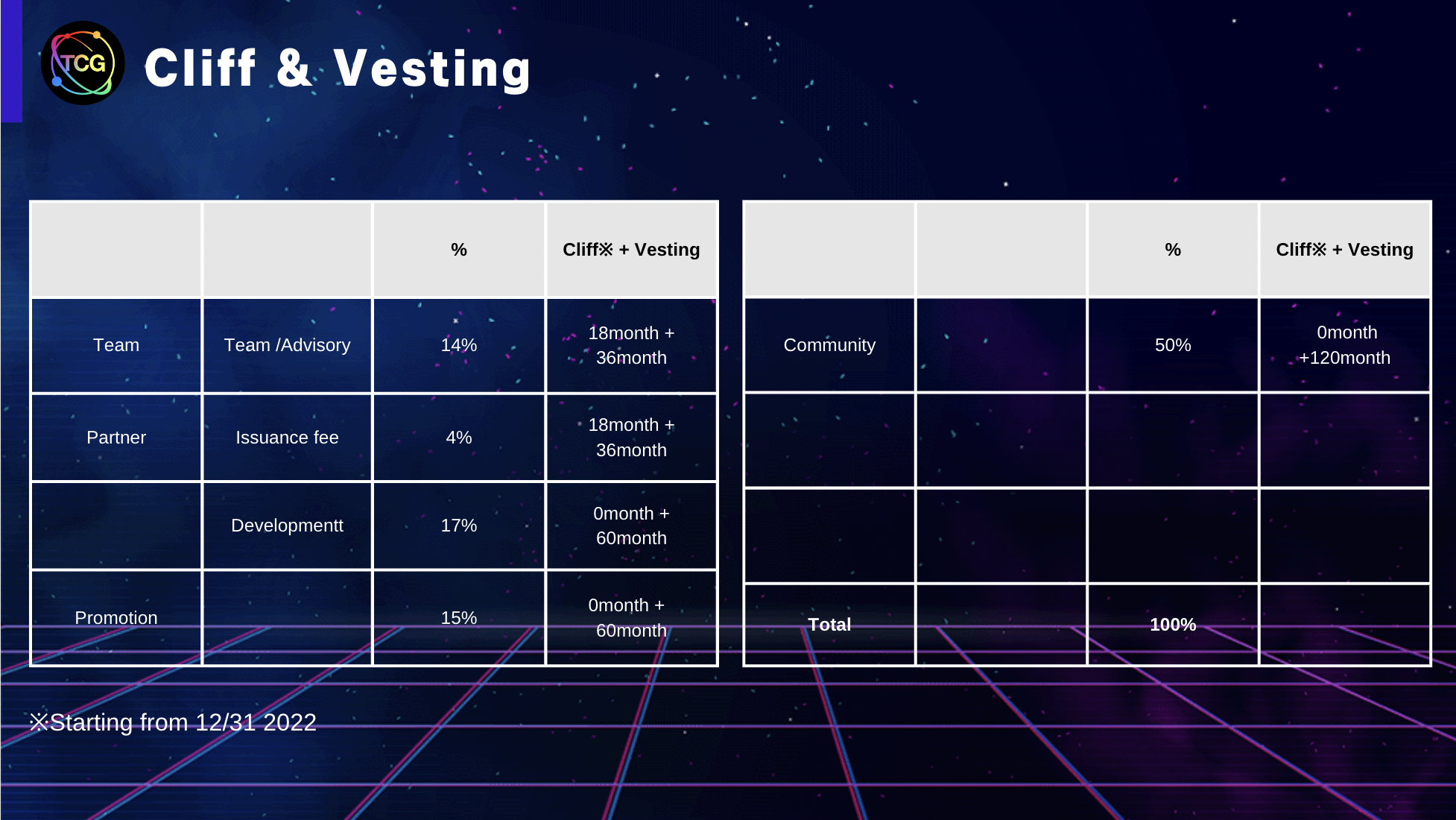Viewport: 1456px width, 820px height.
Task: Click the Promotion category cell
Action: (116, 618)
